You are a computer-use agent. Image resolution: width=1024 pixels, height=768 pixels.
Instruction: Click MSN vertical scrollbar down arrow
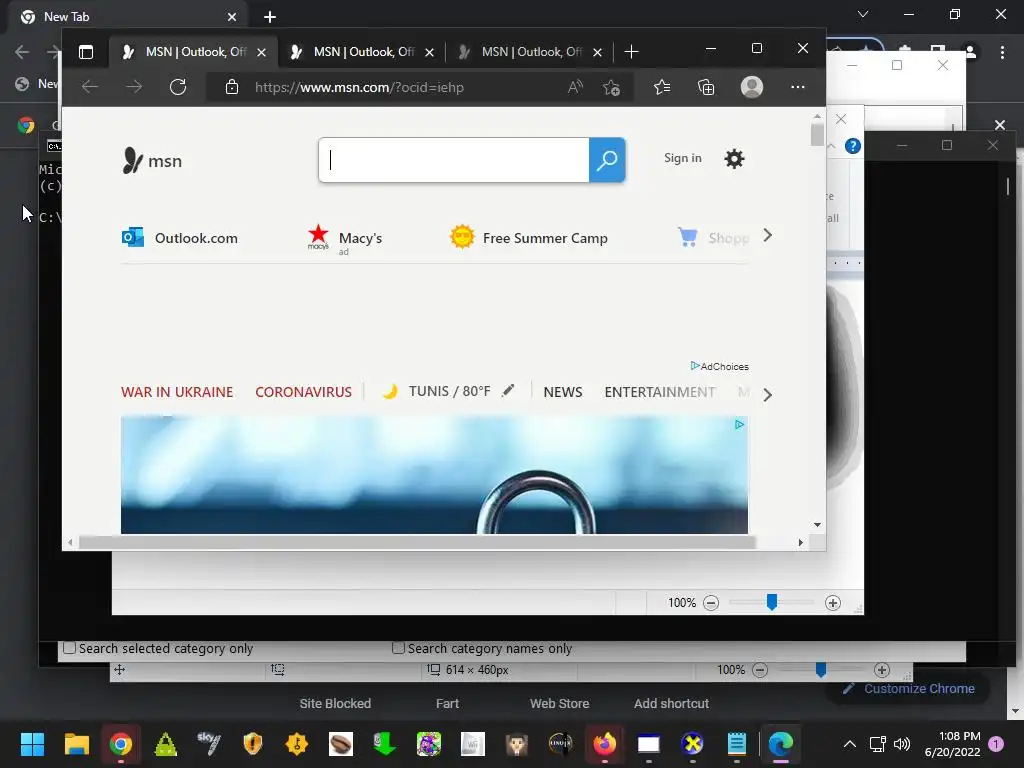coord(817,525)
